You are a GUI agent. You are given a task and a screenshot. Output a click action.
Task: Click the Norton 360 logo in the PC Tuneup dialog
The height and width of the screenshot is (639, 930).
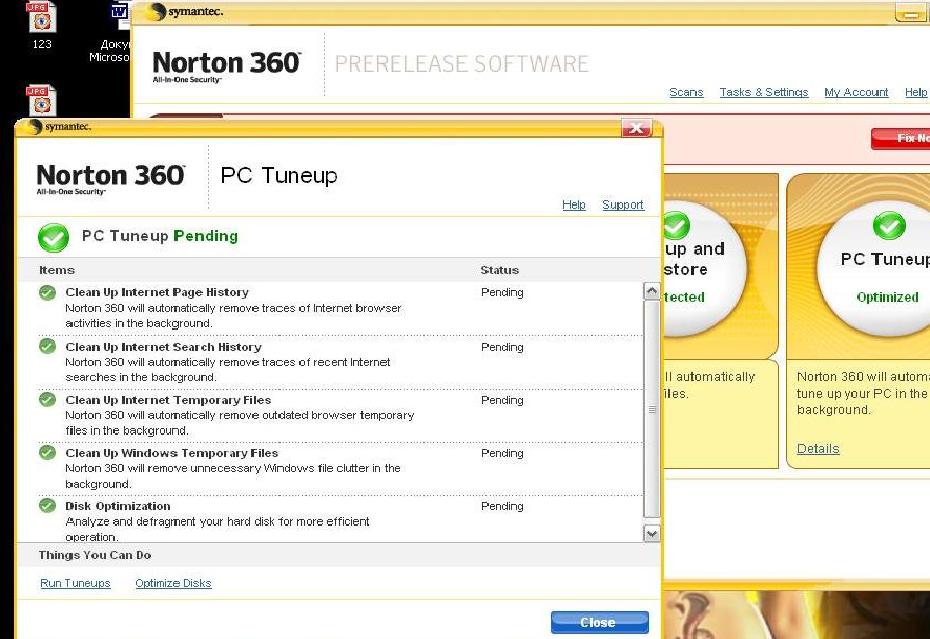click(110, 179)
